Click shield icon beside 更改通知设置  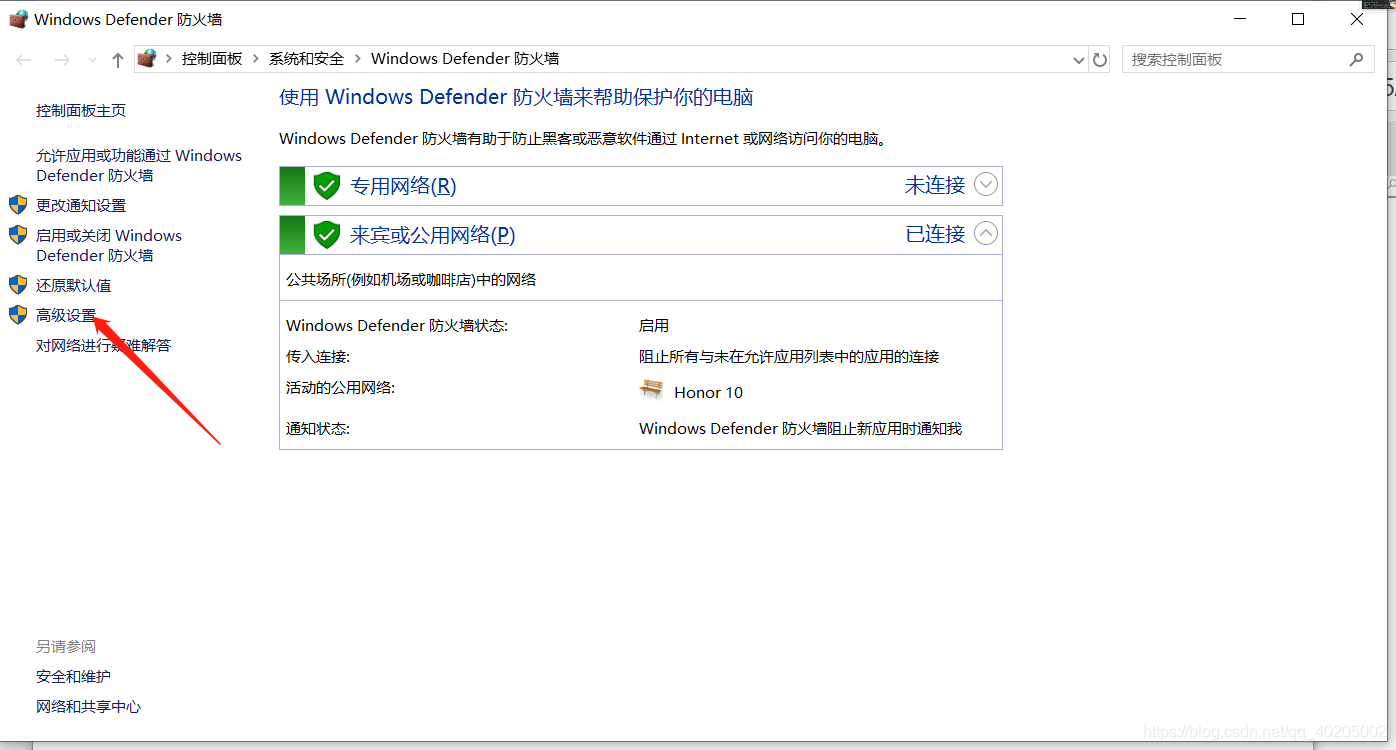coord(18,205)
